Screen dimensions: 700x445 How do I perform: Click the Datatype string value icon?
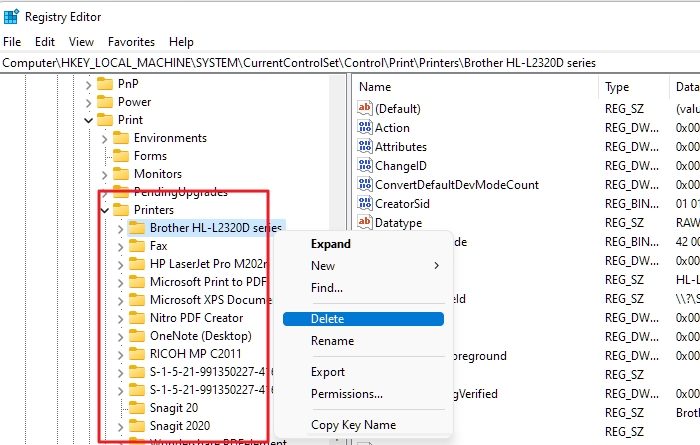pos(365,222)
